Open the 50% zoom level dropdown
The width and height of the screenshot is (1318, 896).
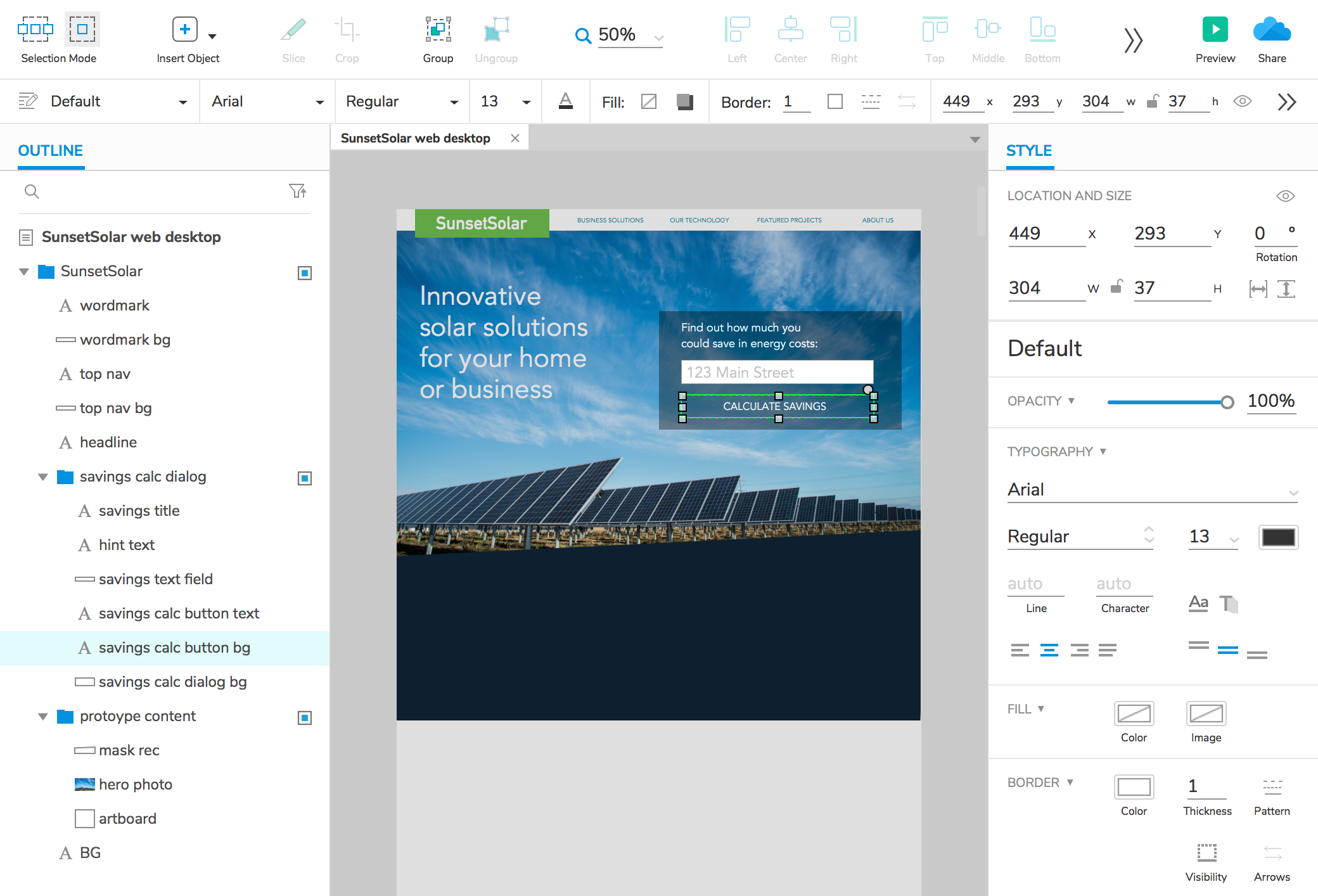coord(658,37)
